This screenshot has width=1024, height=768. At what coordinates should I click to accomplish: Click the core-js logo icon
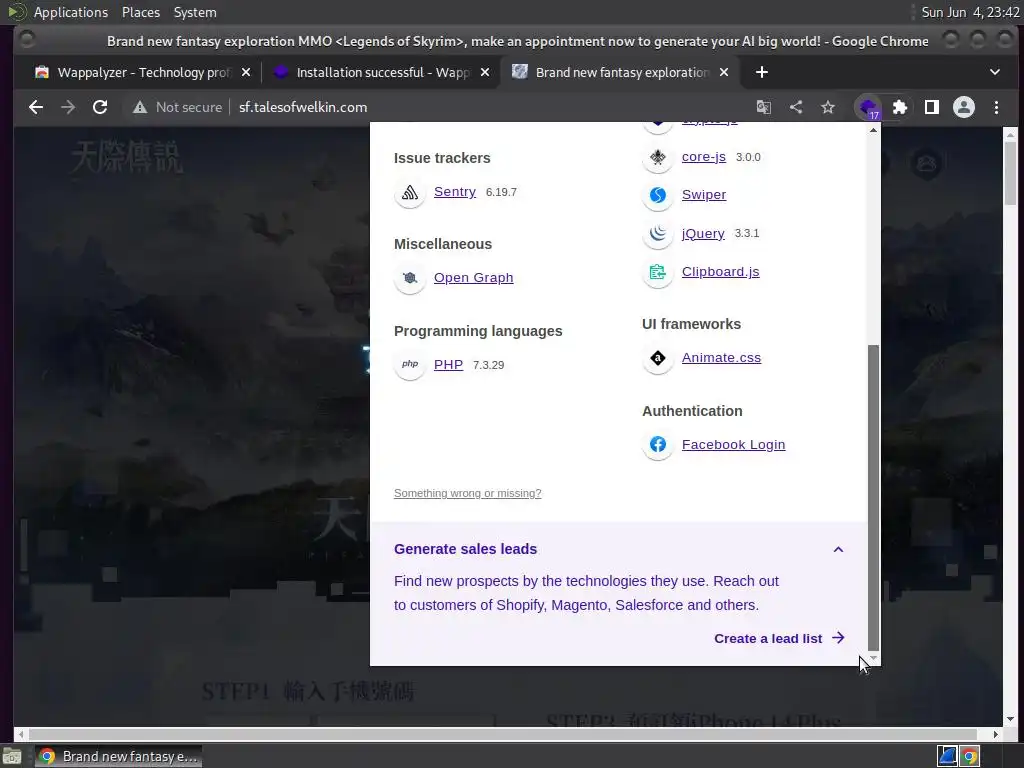tap(658, 157)
